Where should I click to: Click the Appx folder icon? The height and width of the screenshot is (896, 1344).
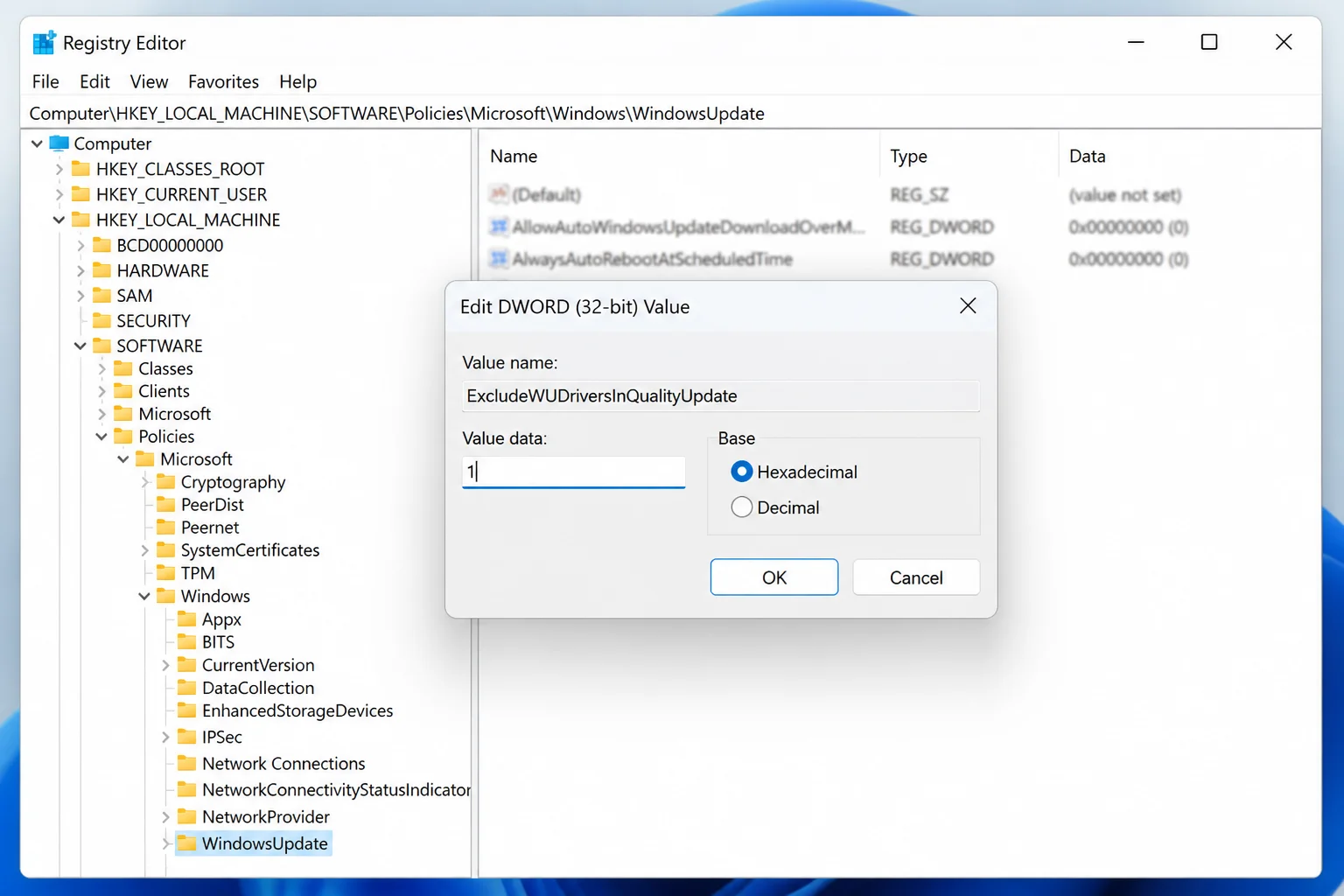point(186,619)
